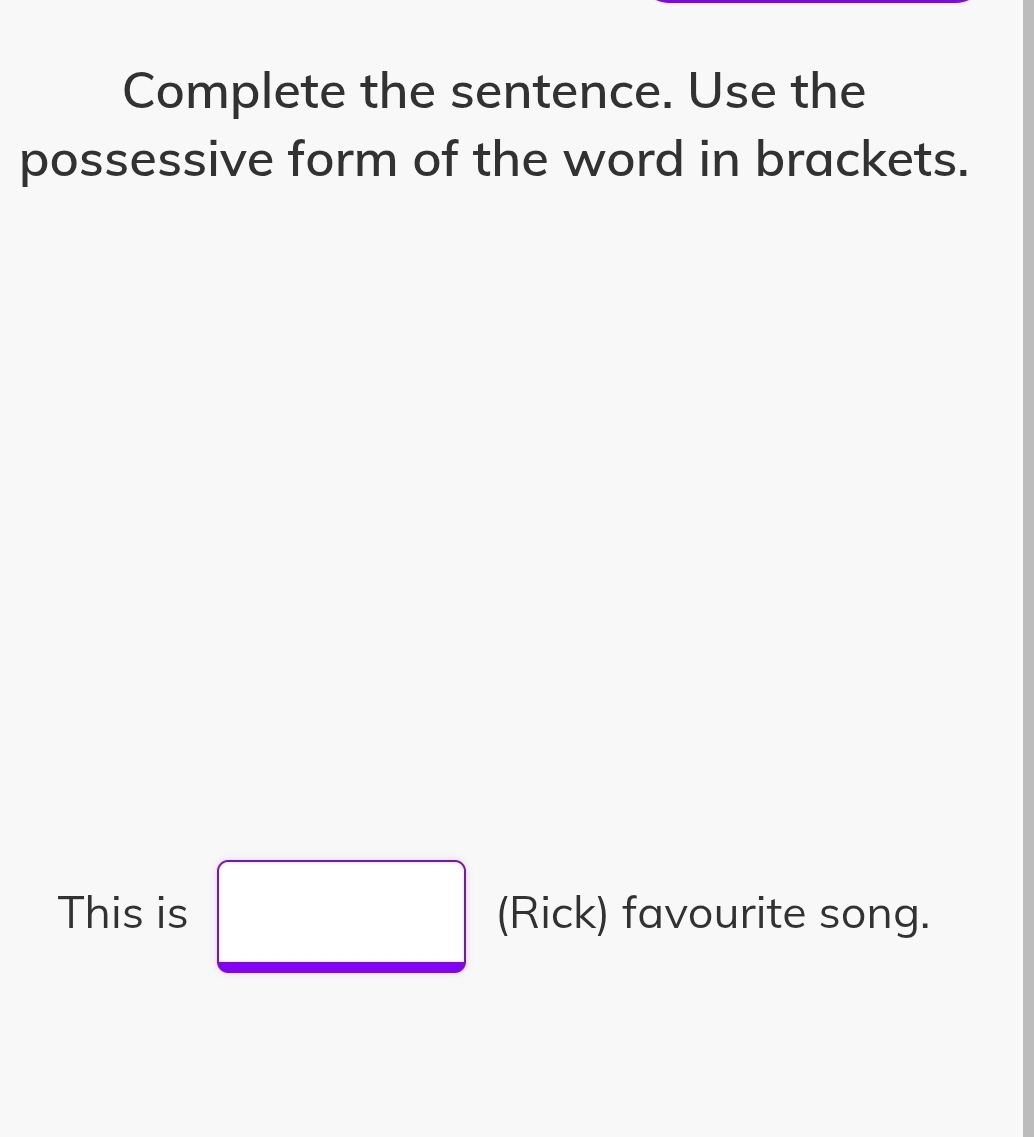Click the purple underline of the answer box

pos(341,967)
